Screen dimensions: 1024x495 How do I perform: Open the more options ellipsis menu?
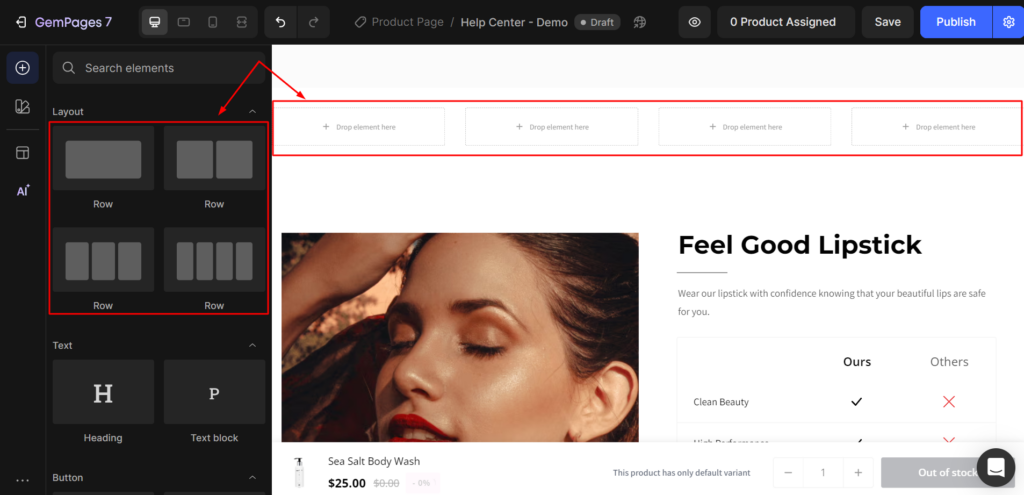coord(22,481)
